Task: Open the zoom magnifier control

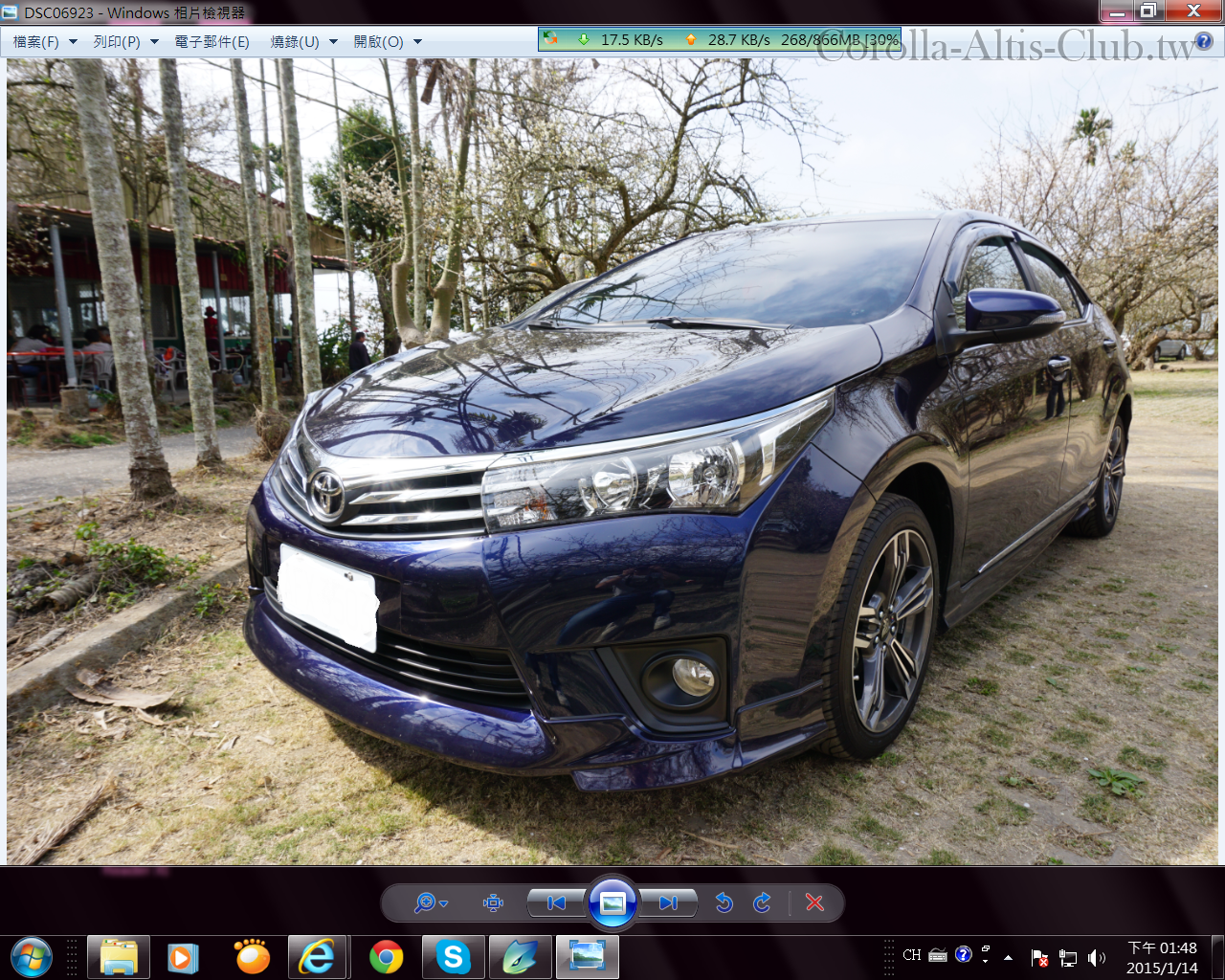Action: 430,902
